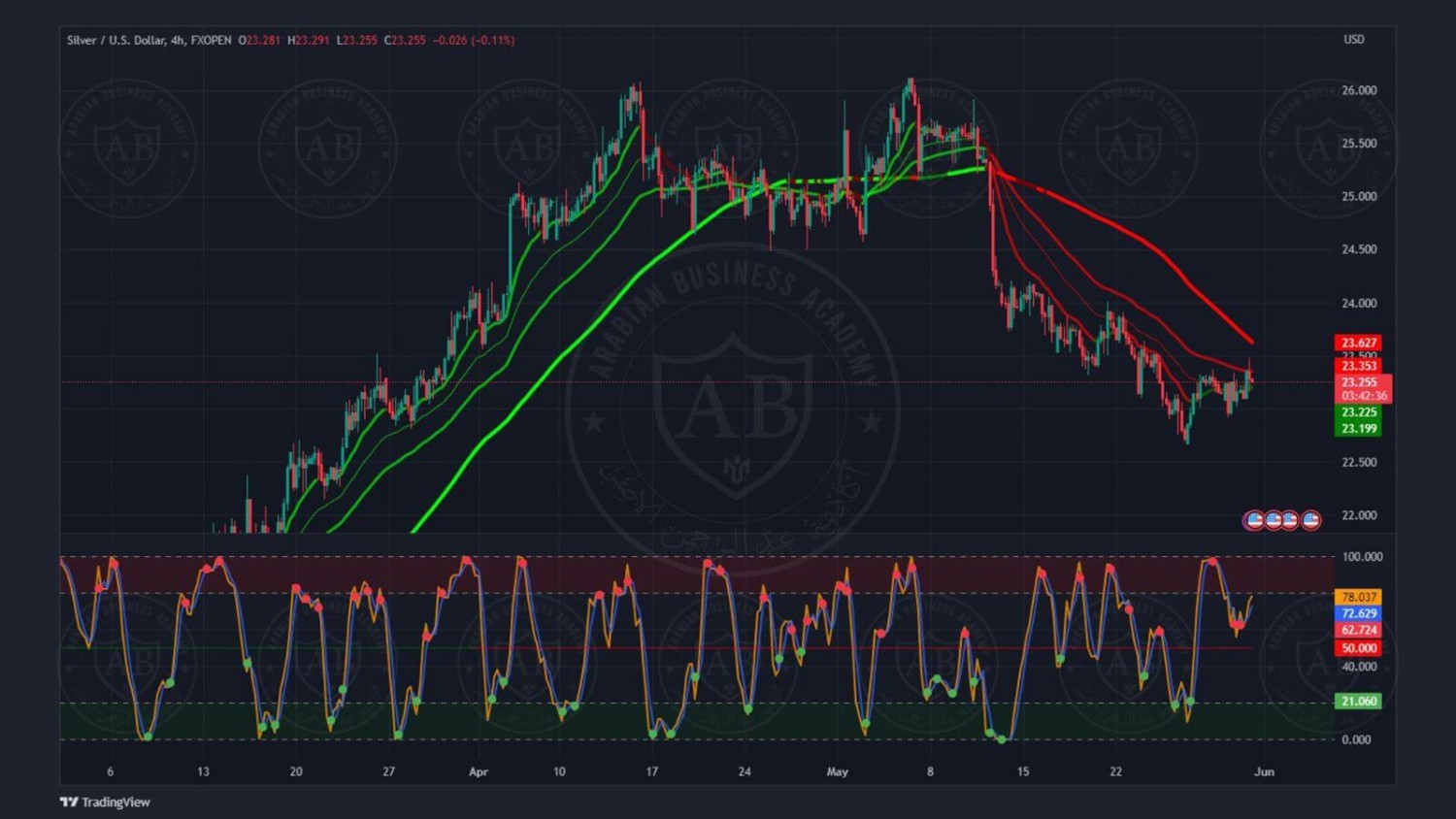Click the 26.000 price axis label
The image size is (1456, 819).
point(1359,90)
